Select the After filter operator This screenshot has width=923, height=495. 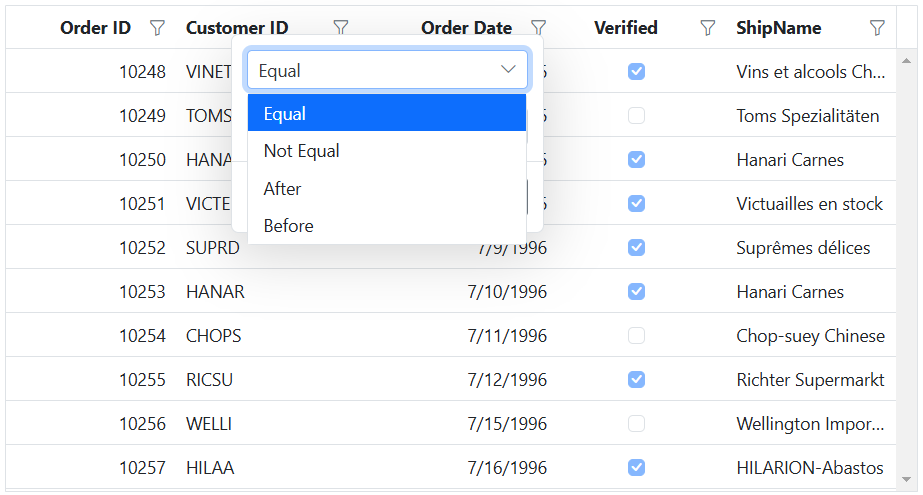(x=386, y=189)
